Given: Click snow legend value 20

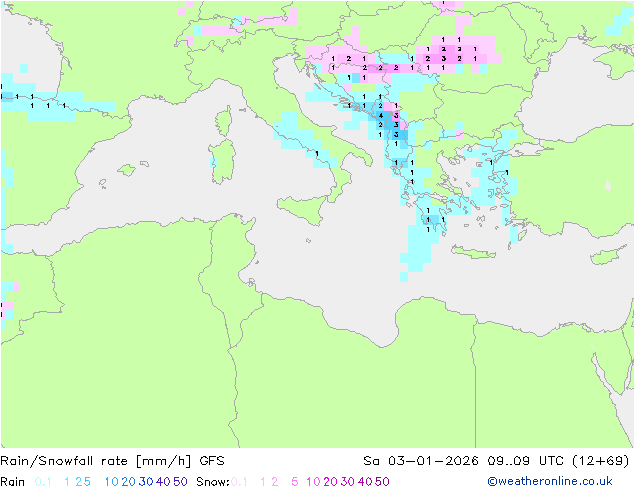Looking at the screenshot, I should tap(330, 482).
